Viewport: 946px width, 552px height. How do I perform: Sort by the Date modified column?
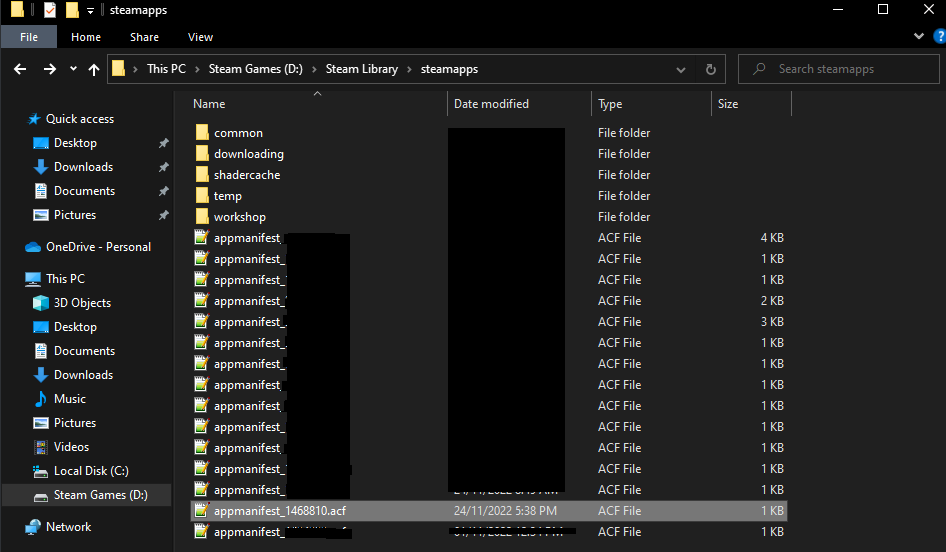click(x=491, y=104)
